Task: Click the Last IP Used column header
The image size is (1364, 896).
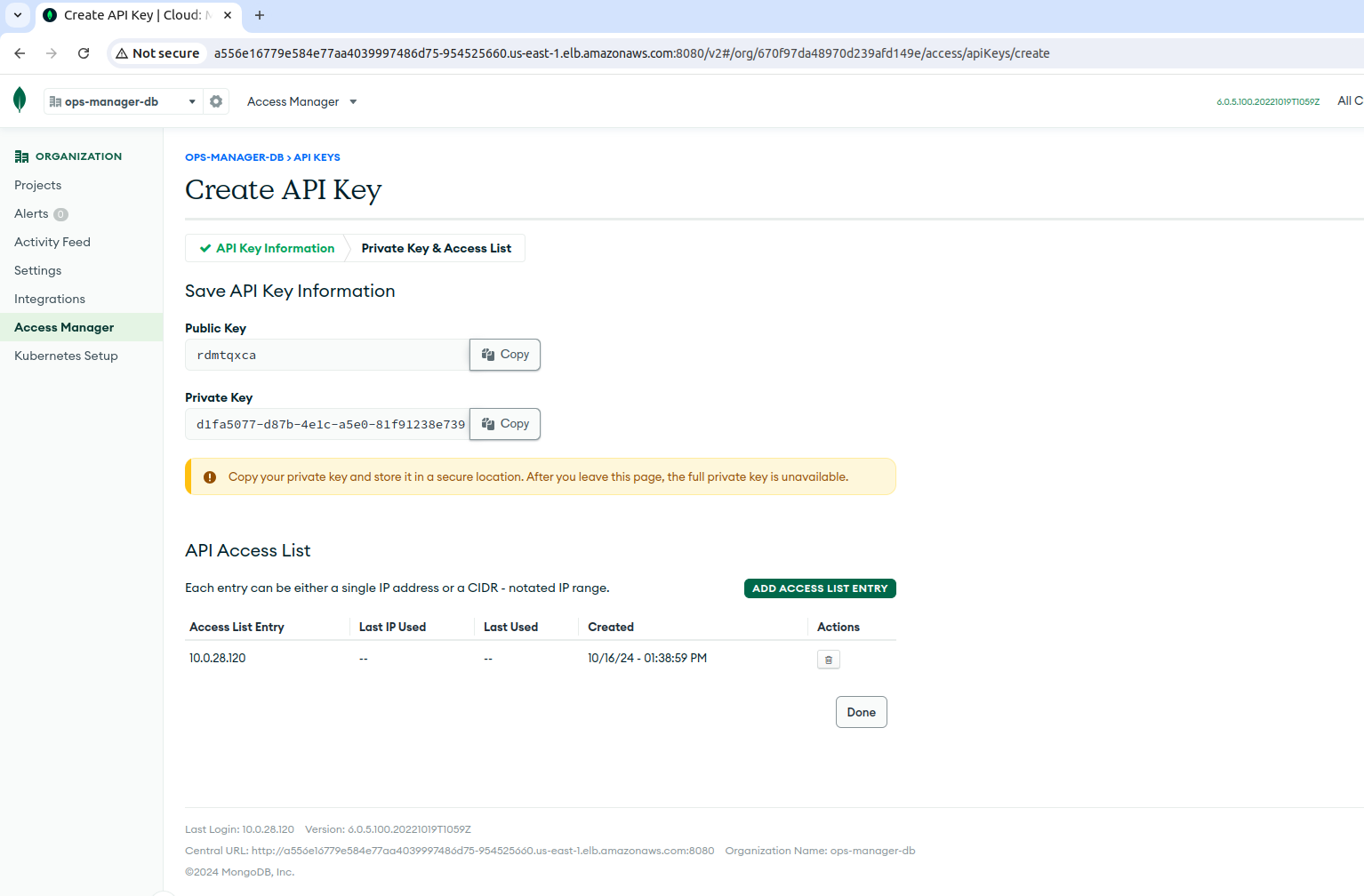Action: tap(392, 627)
